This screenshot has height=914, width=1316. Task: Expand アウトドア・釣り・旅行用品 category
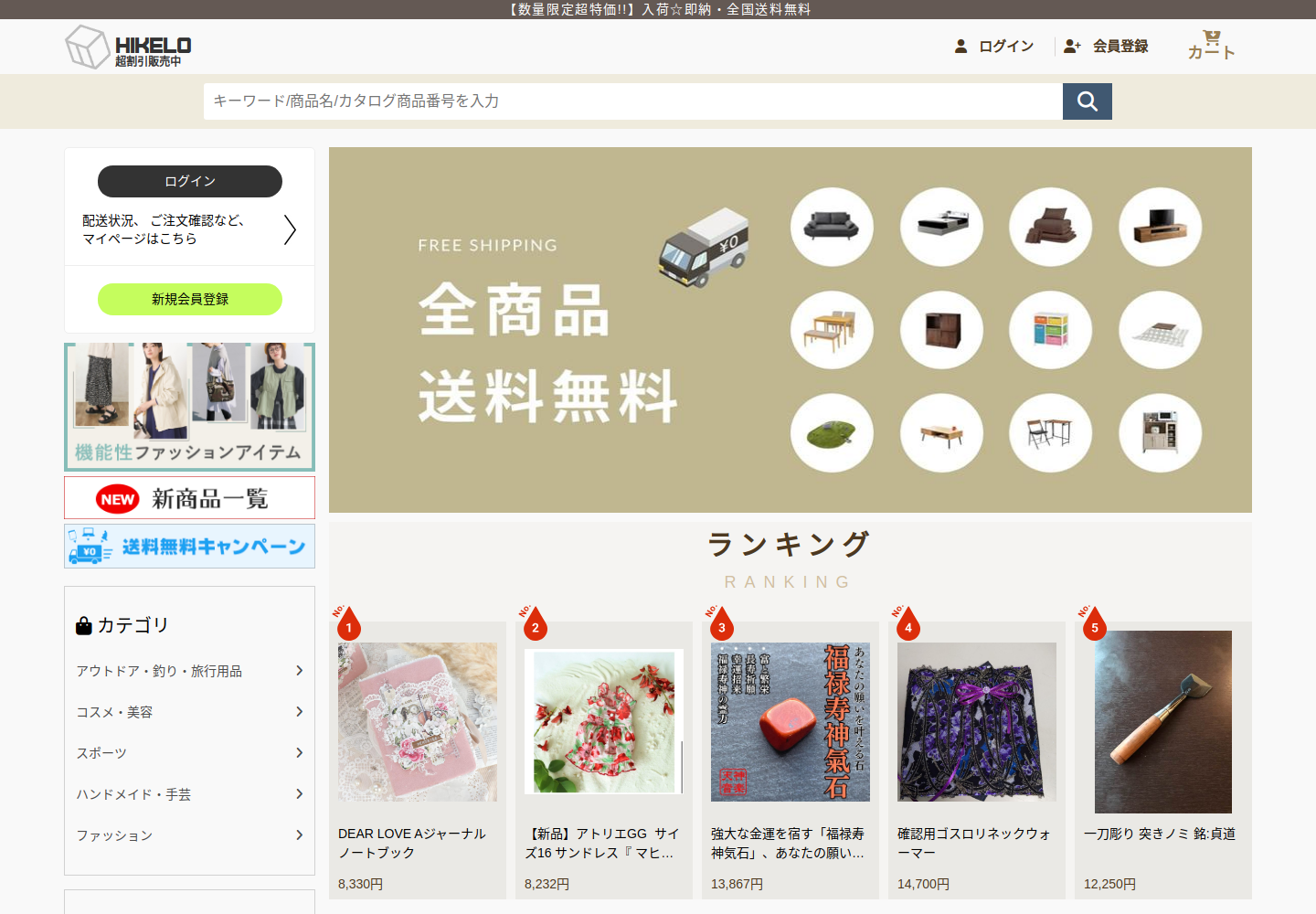(x=190, y=671)
